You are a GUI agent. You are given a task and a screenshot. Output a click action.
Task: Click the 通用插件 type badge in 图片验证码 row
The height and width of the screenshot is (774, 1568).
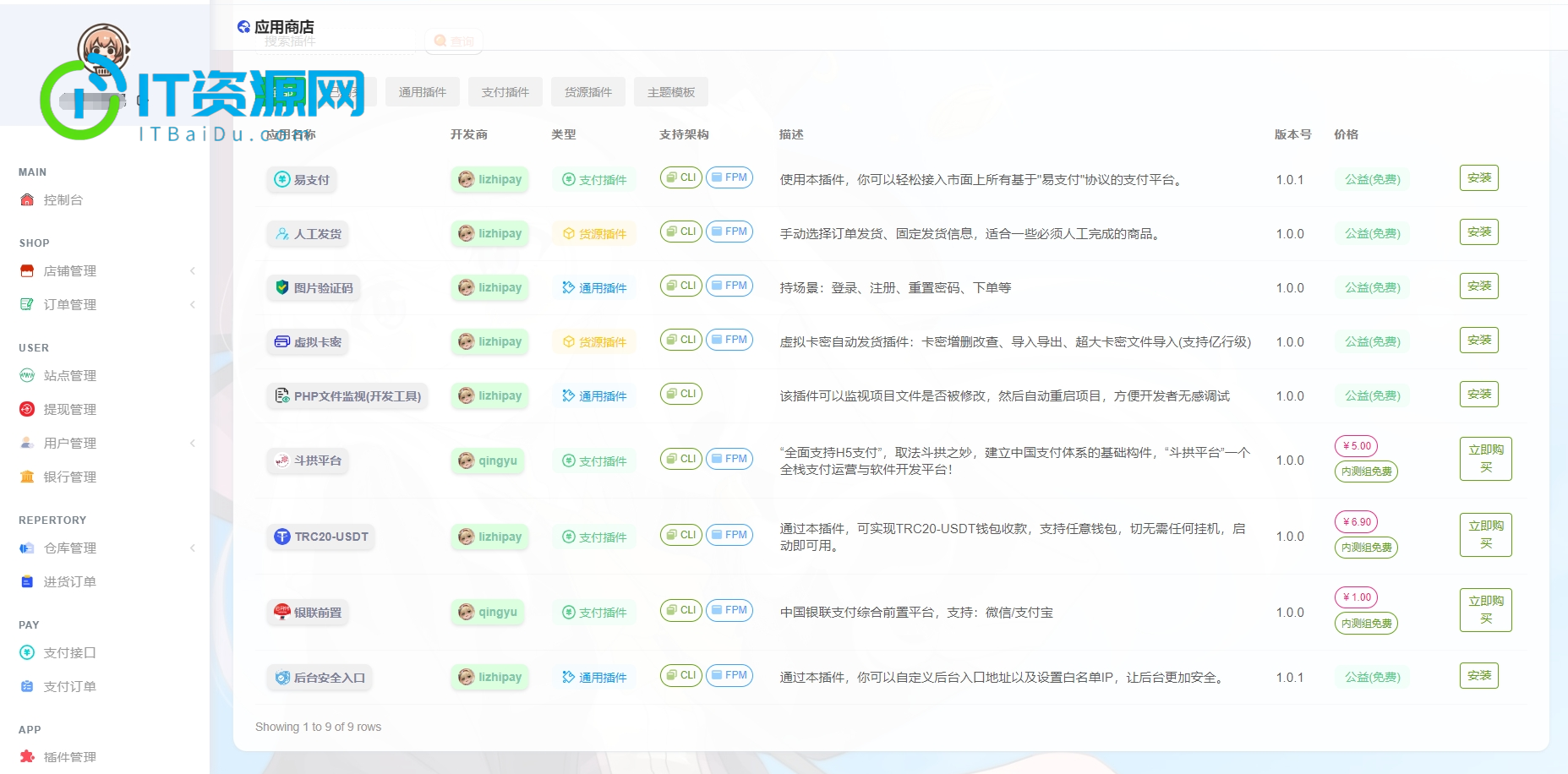[594, 288]
